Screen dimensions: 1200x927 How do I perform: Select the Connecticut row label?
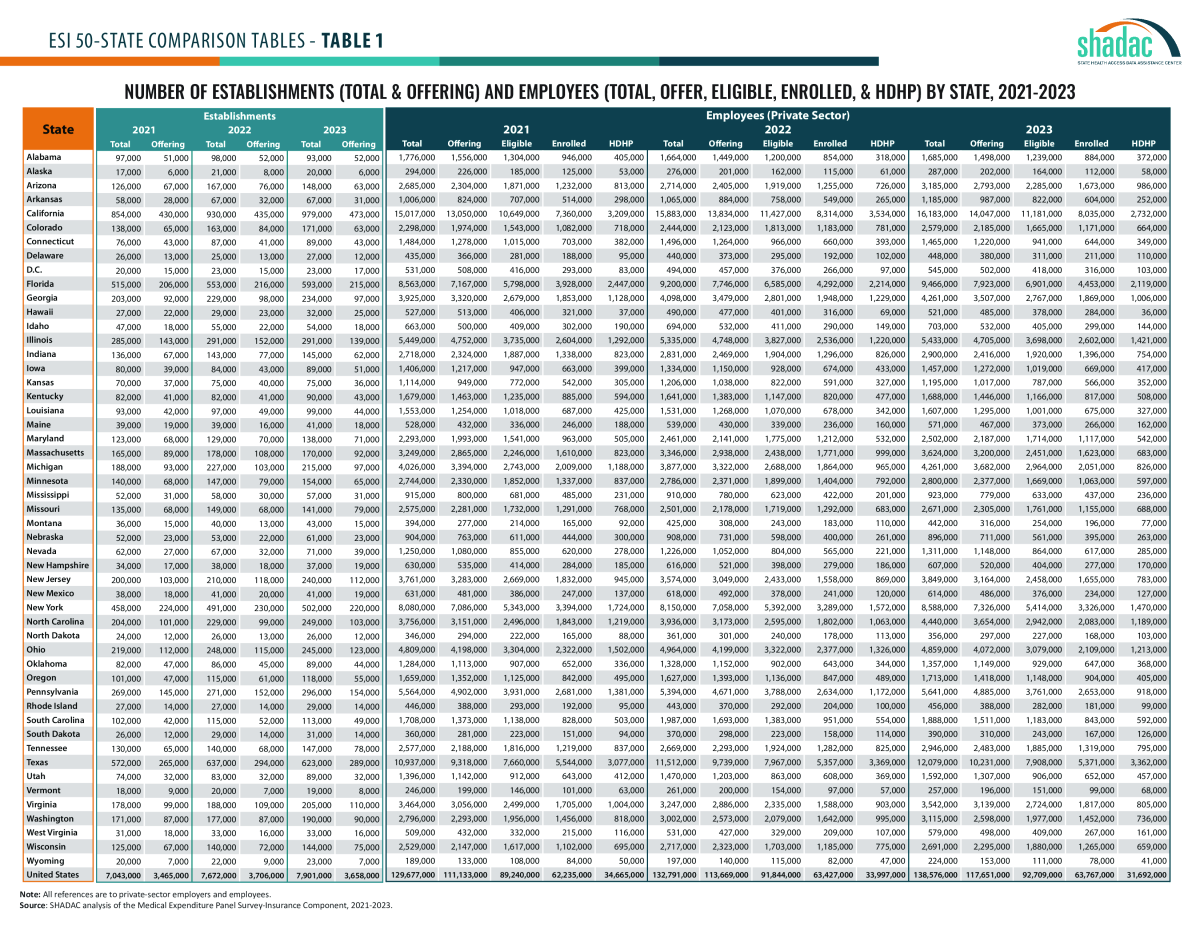coord(50,241)
